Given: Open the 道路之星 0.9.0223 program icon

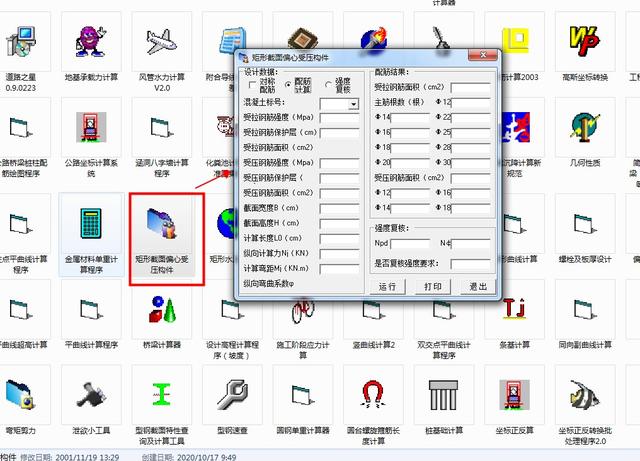Looking at the screenshot, I should pyautogui.click(x=21, y=42).
